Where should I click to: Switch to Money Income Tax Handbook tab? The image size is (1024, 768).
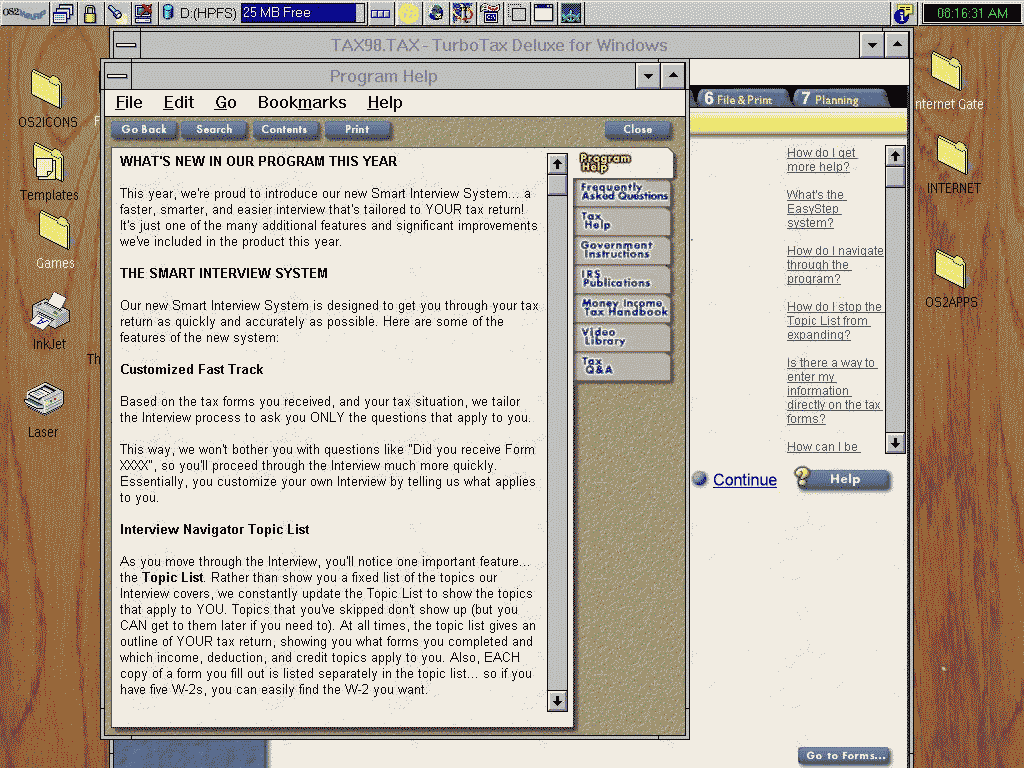point(622,307)
